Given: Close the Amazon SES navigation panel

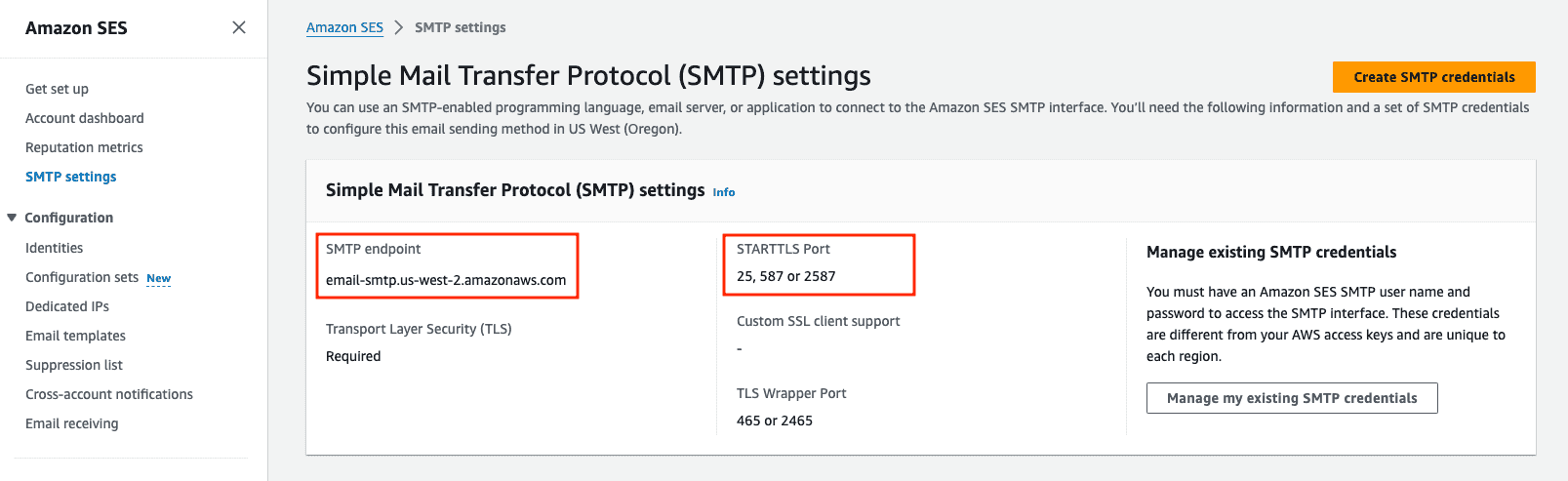Looking at the screenshot, I should [x=239, y=27].
